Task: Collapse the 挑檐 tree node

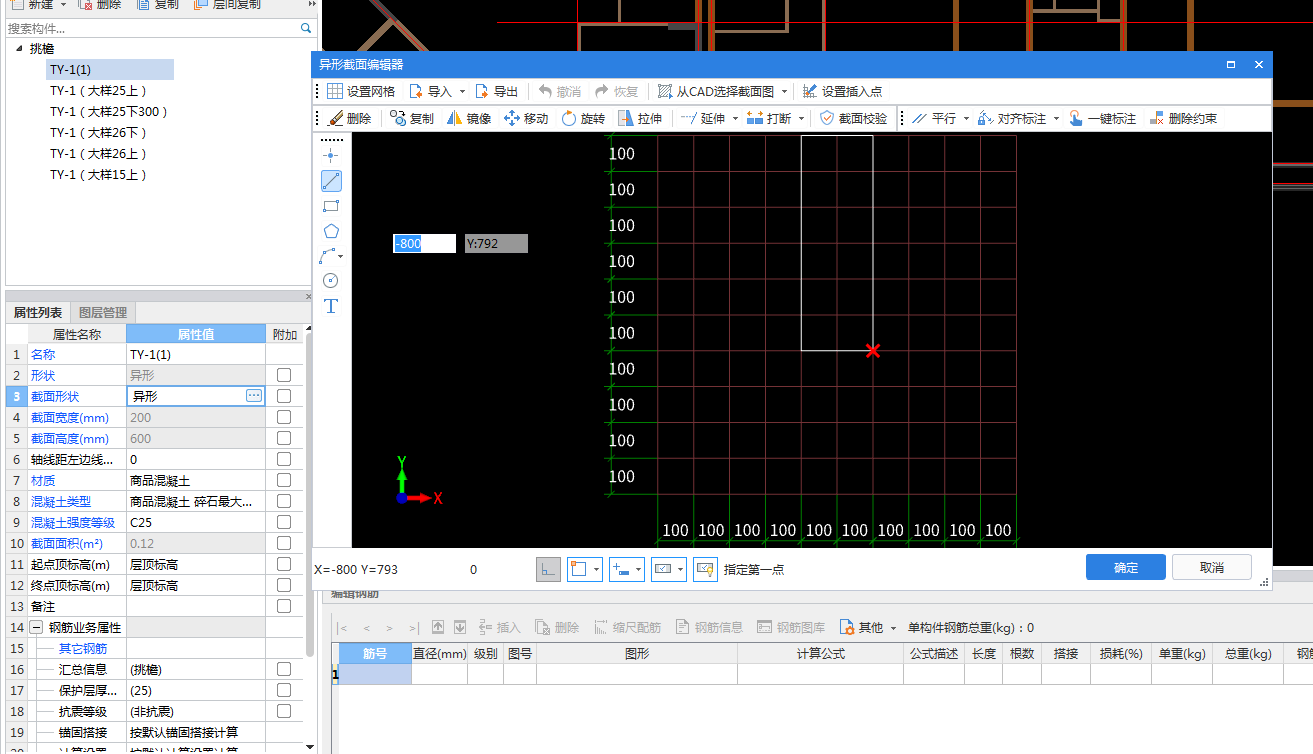Action: 19,48
